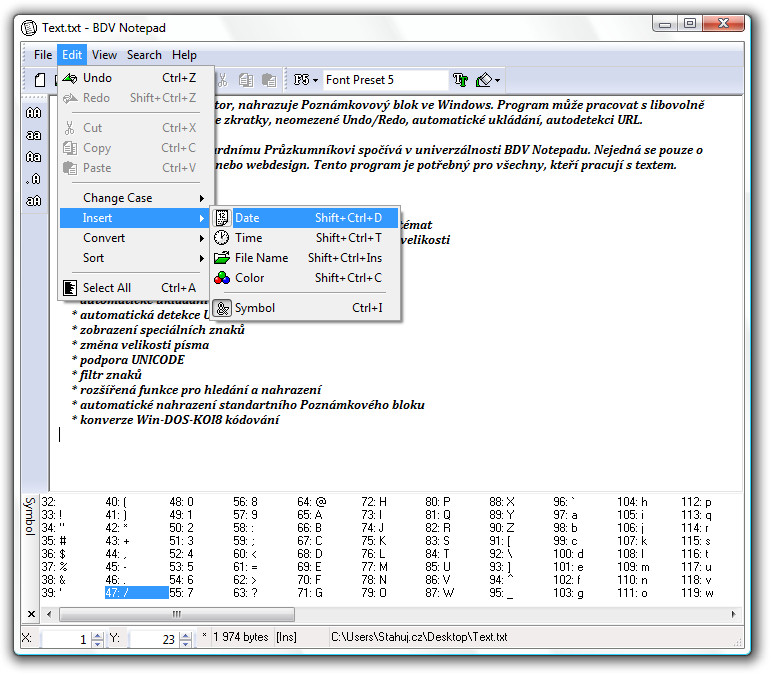775x675 pixels.
Task: Open the View menu
Action: tap(104, 55)
